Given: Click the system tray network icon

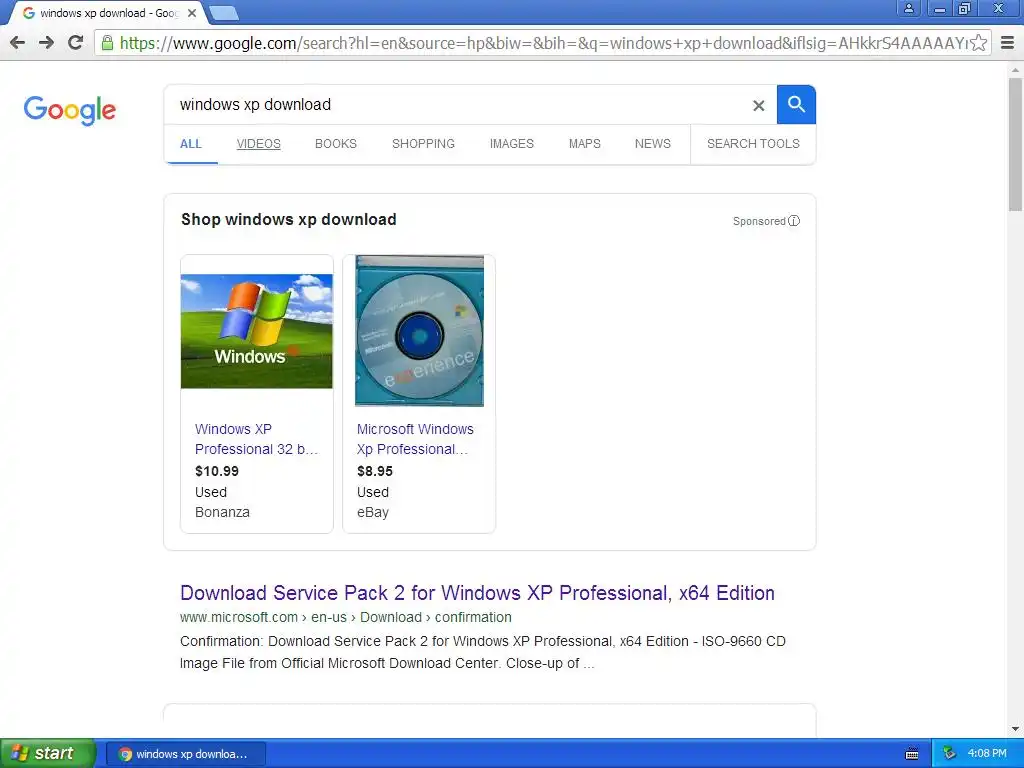Looking at the screenshot, I should point(949,754).
